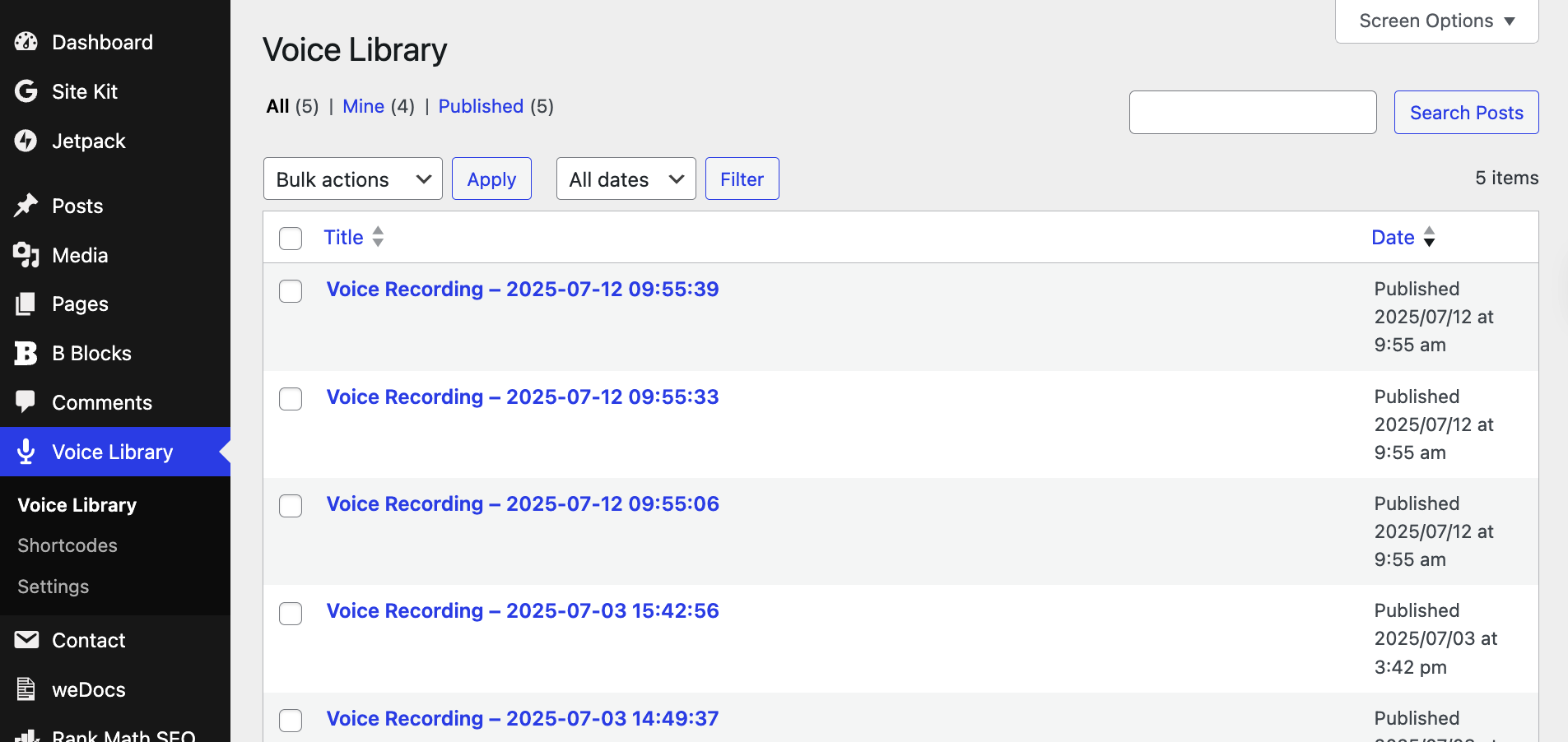Select the Site Kit sidebar icon

[26, 91]
